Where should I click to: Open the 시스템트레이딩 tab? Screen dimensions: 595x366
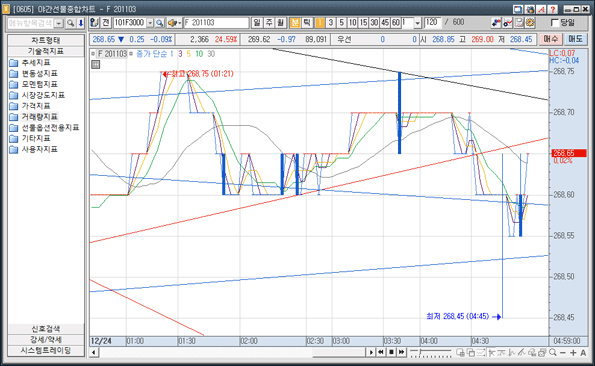[46, 350]
